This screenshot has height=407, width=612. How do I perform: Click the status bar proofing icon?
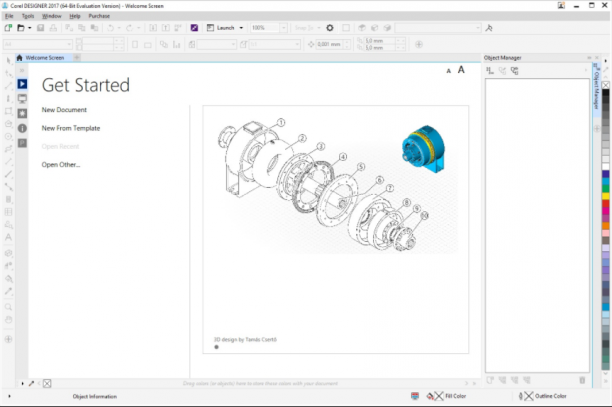[415, 396]
